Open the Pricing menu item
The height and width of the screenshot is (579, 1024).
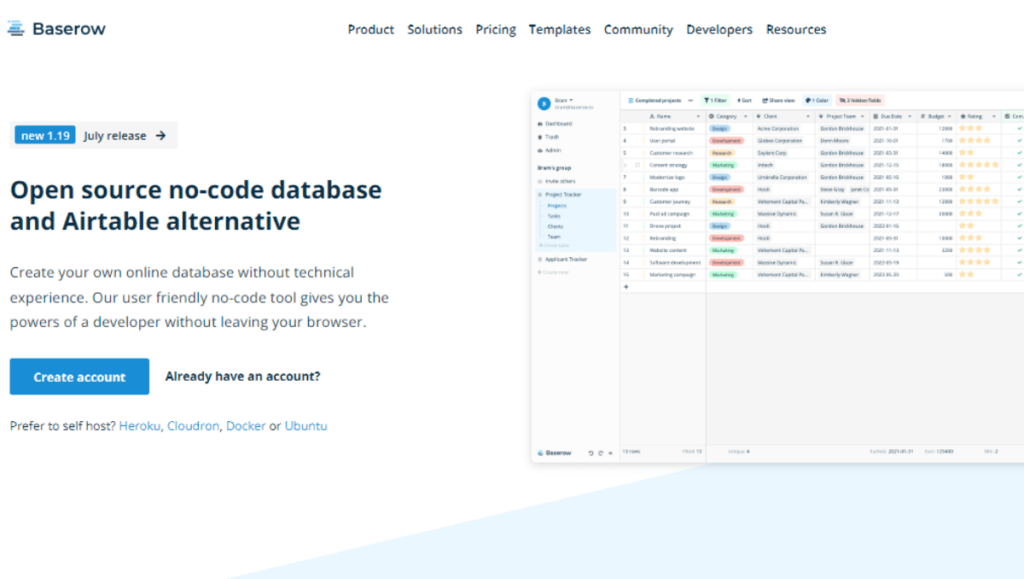(495, 29)
